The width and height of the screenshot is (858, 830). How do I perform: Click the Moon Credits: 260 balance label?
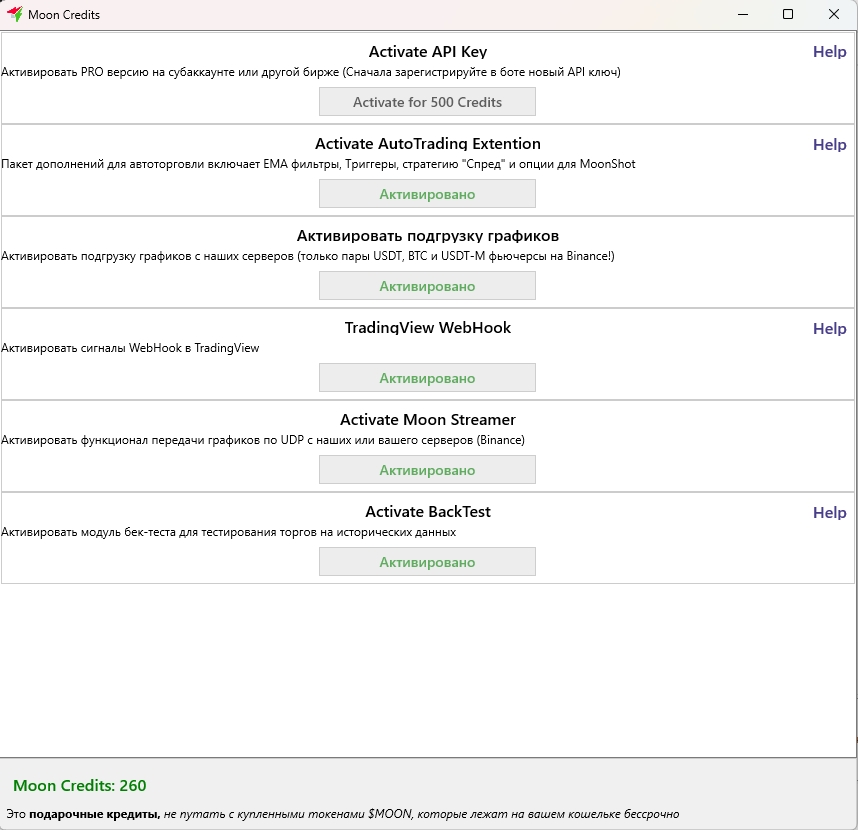pyautogui.click(x=80, y=785)
